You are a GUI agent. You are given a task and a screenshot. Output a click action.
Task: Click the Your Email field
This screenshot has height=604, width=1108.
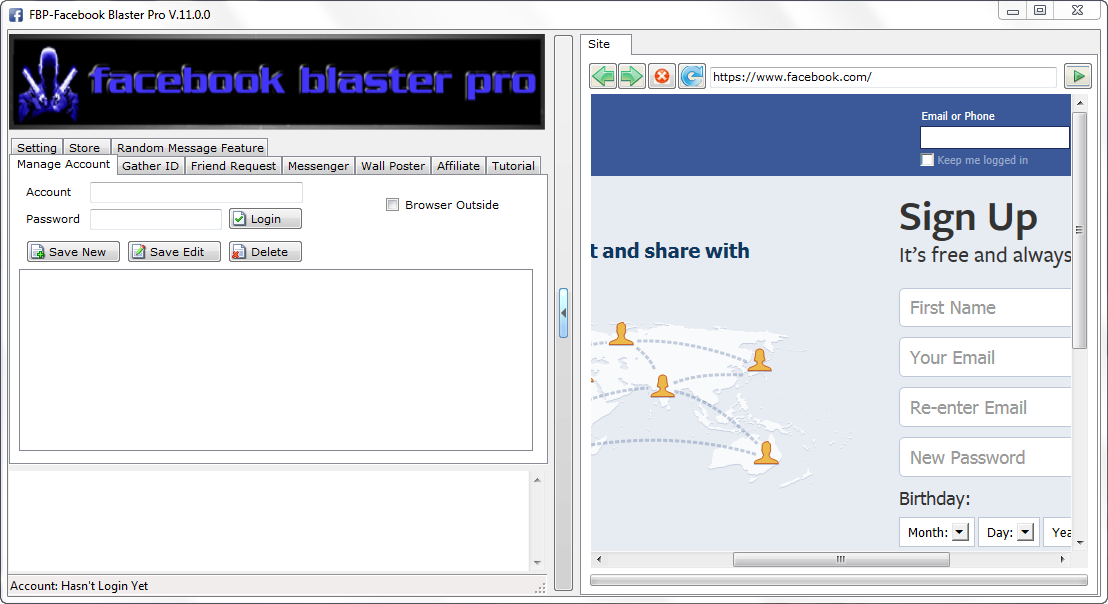(x=986, y=357)
